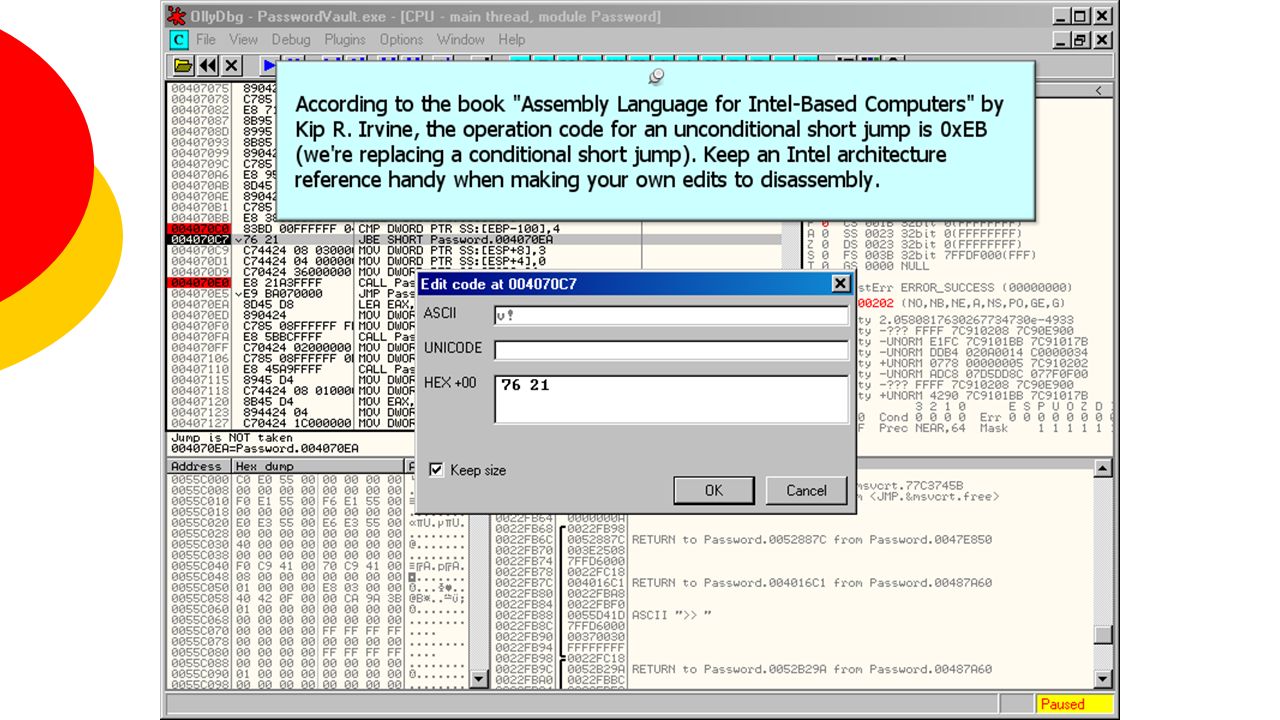Click the Restart program rewind icon
The image size is (1280, 720).
(x=208, y=65)
